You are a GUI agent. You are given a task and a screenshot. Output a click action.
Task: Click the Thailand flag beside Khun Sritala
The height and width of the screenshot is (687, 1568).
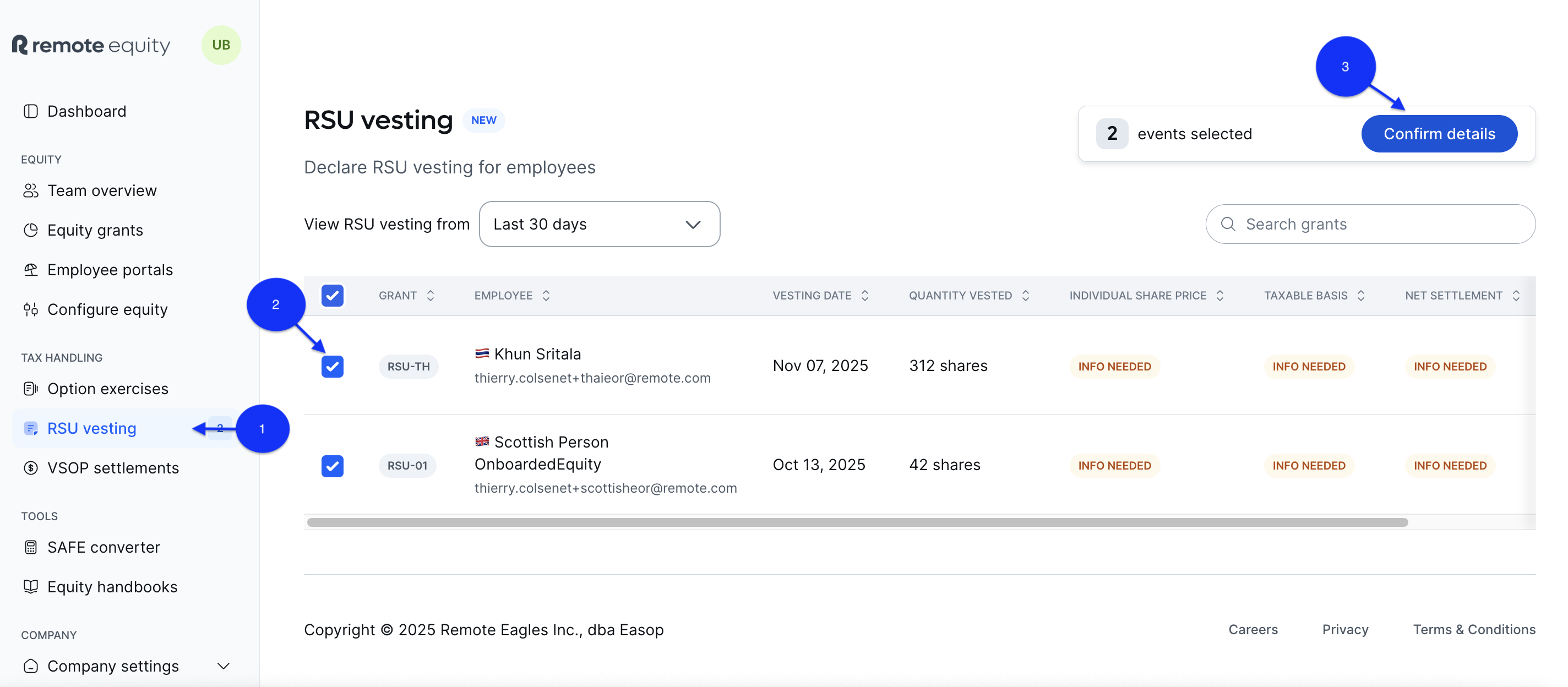point(482,353)
